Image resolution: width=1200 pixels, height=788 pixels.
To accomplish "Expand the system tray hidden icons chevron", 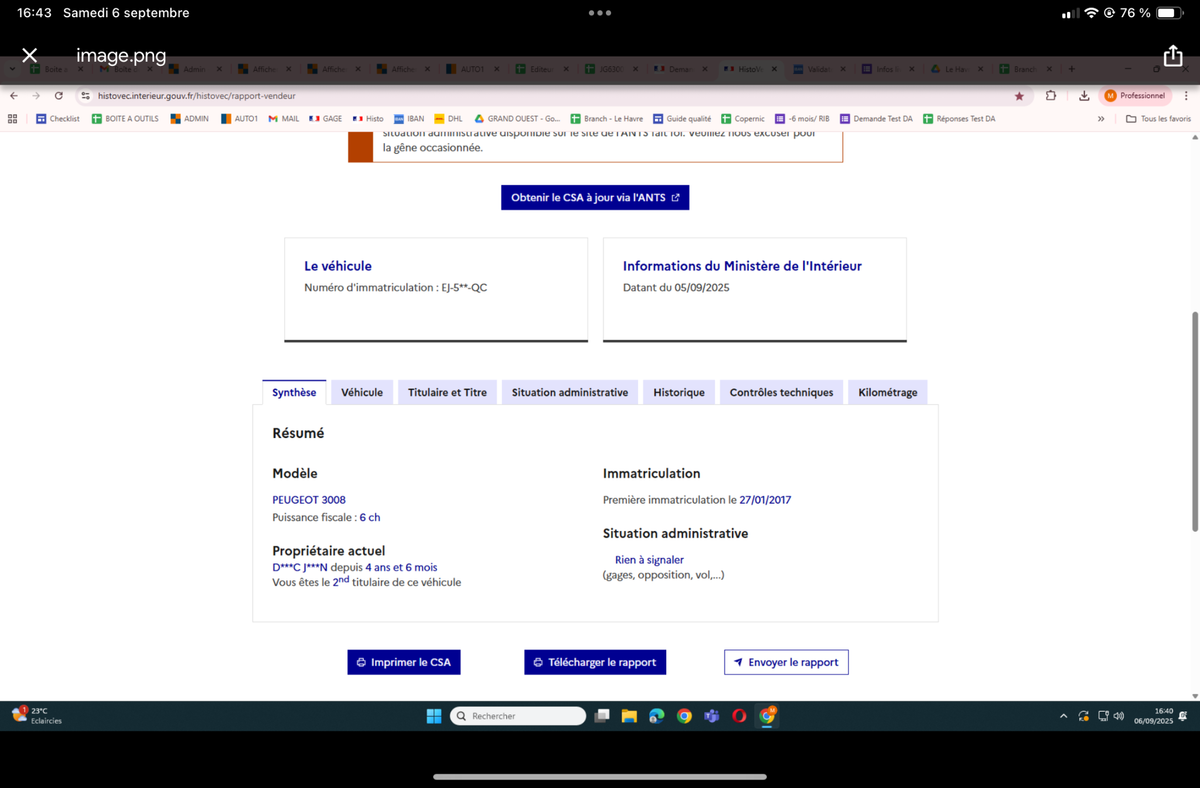I will (1064, 716).
